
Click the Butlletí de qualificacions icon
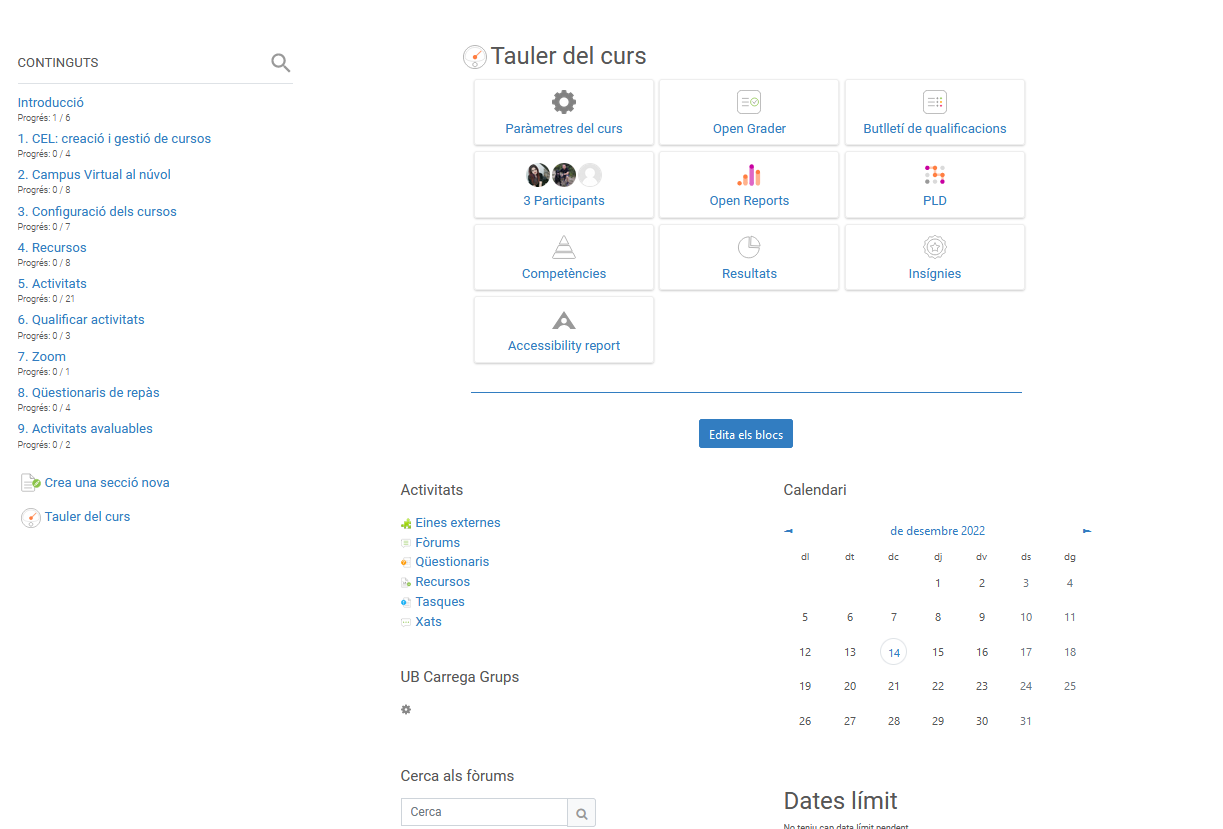[934, 102]
